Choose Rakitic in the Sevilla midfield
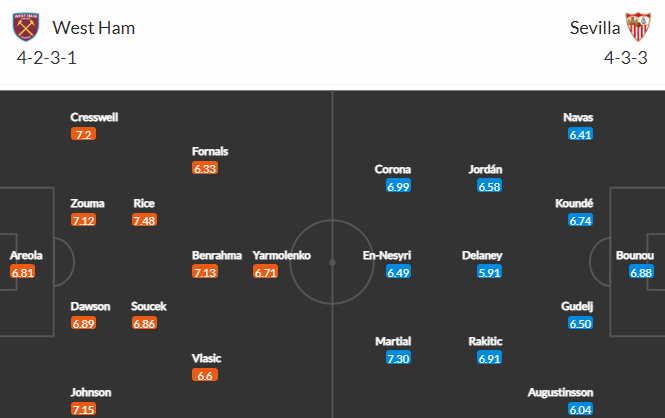Screen dimensions: 665x418 click(x=485, y=341)
